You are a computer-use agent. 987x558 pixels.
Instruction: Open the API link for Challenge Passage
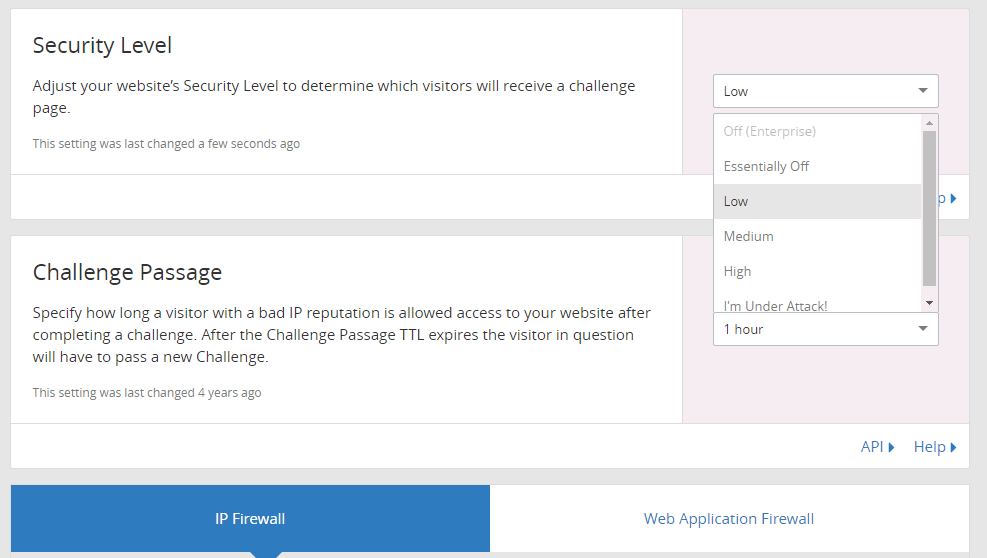[872, 447]
